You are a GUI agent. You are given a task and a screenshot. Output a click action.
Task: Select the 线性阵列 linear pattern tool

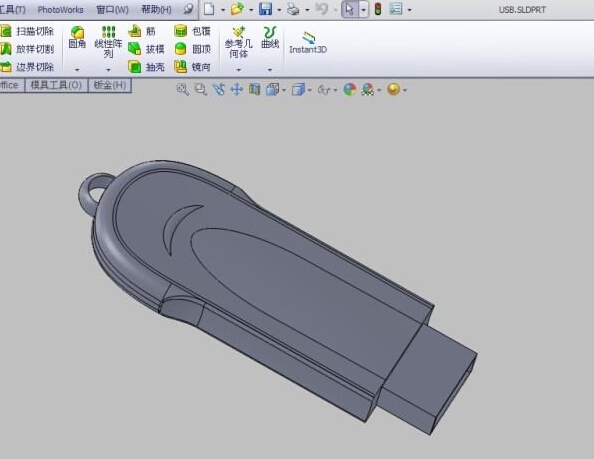(108, 42)
